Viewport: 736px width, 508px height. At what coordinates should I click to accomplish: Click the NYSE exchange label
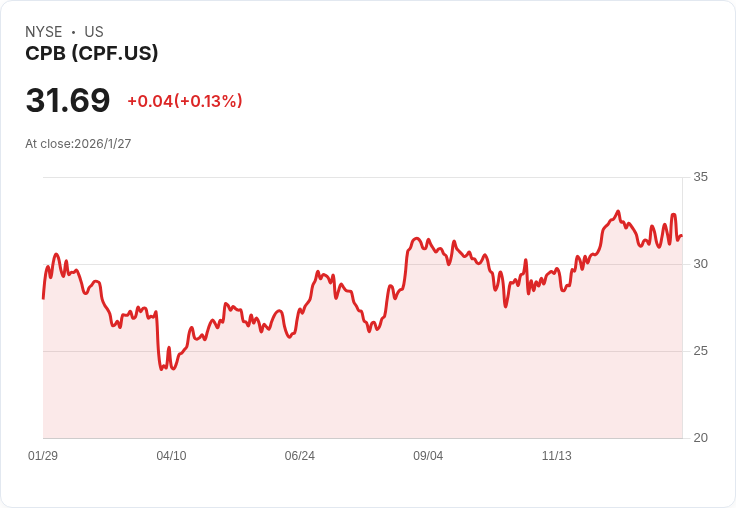(x=44, y=31)
